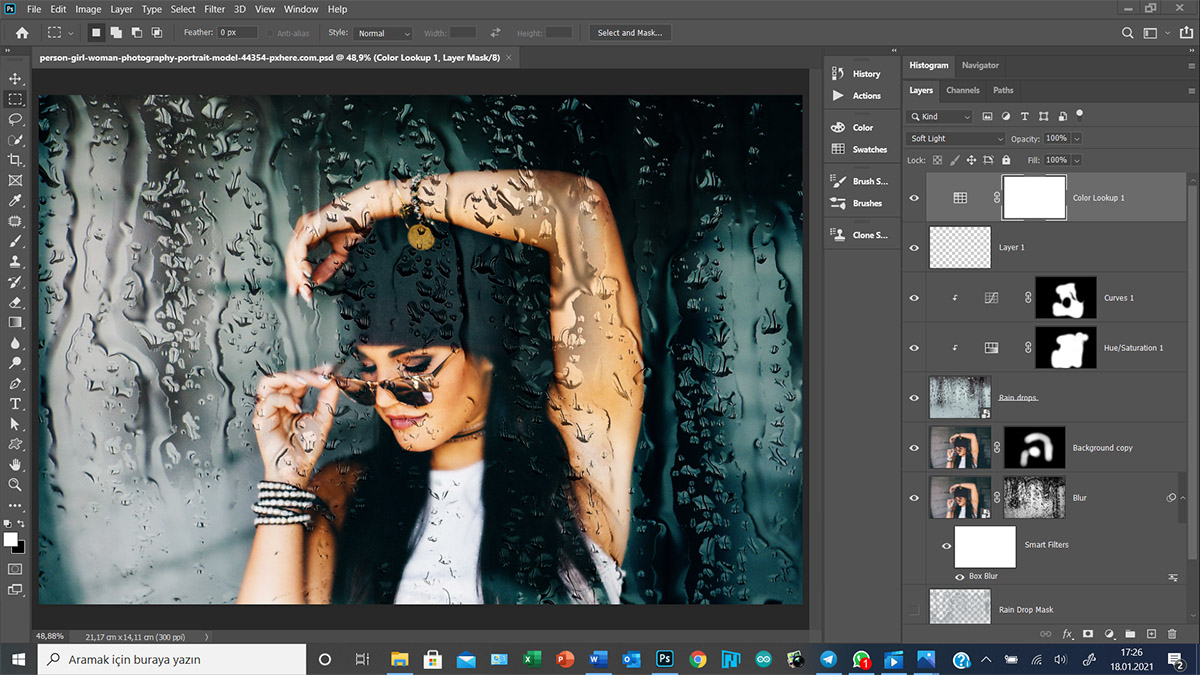
Task: Open the History panel
Action: [x=865, y=74]
